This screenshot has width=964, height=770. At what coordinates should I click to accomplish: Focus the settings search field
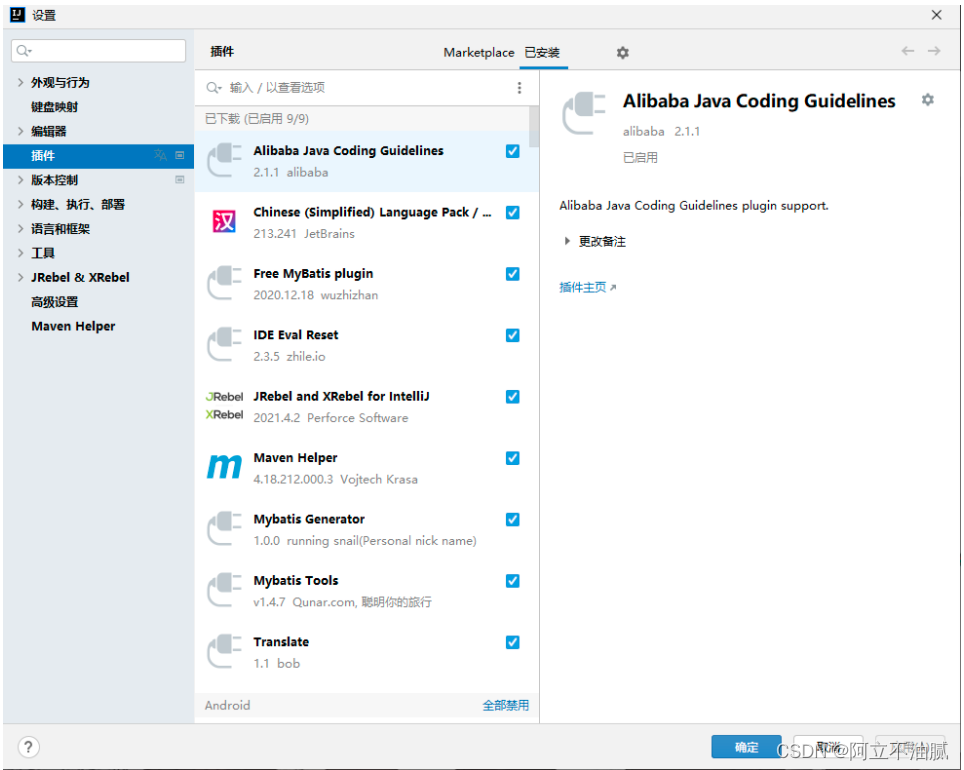tap(98, 50)
